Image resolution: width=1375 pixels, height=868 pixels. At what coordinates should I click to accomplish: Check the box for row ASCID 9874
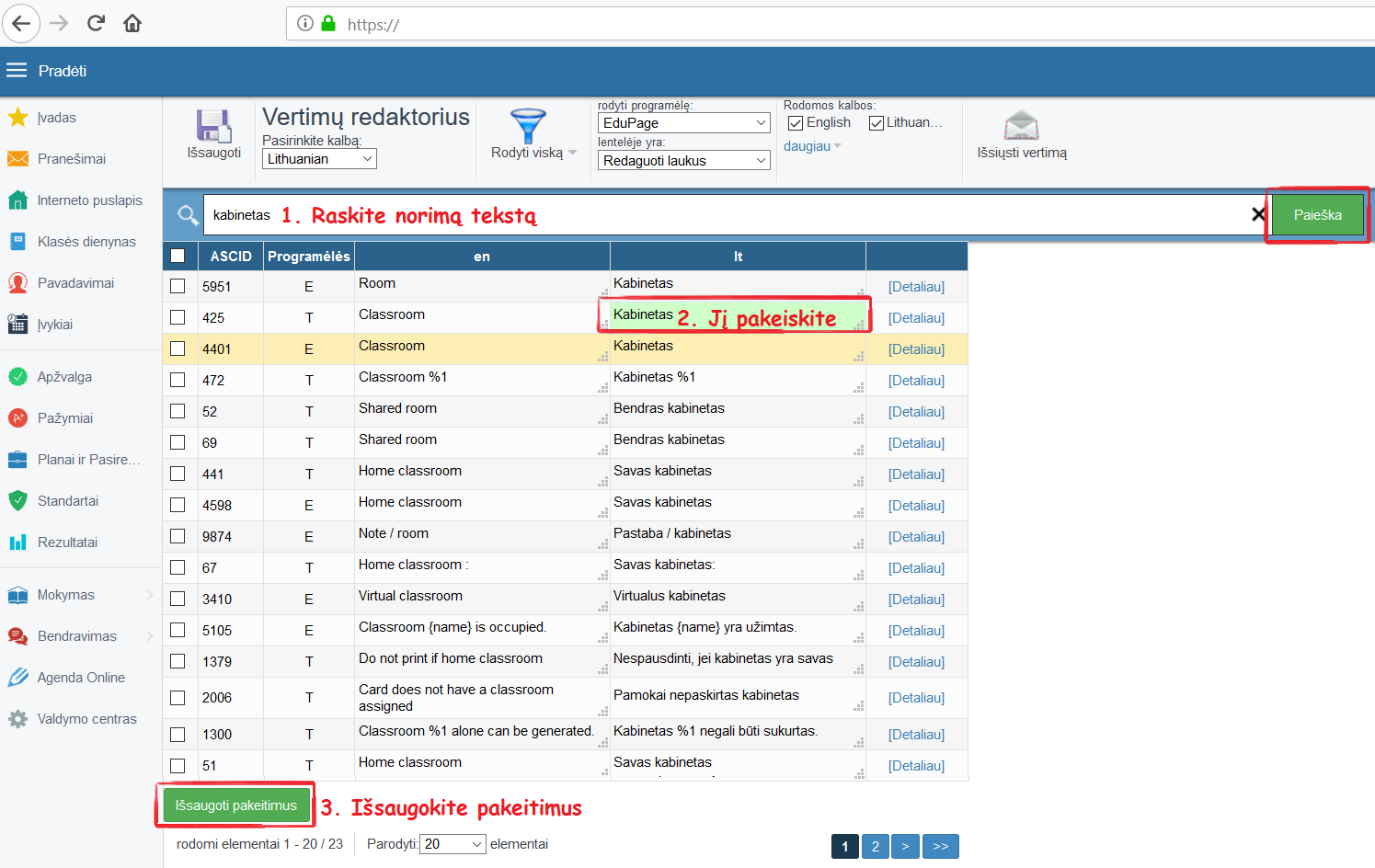pyautogui.click(x=178, y=536)
